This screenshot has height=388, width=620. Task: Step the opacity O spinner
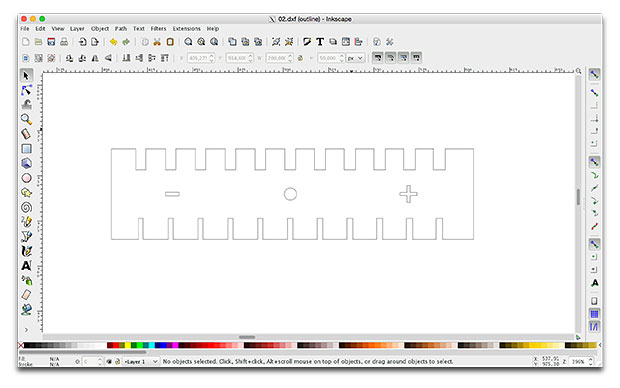tap(100, 362)
